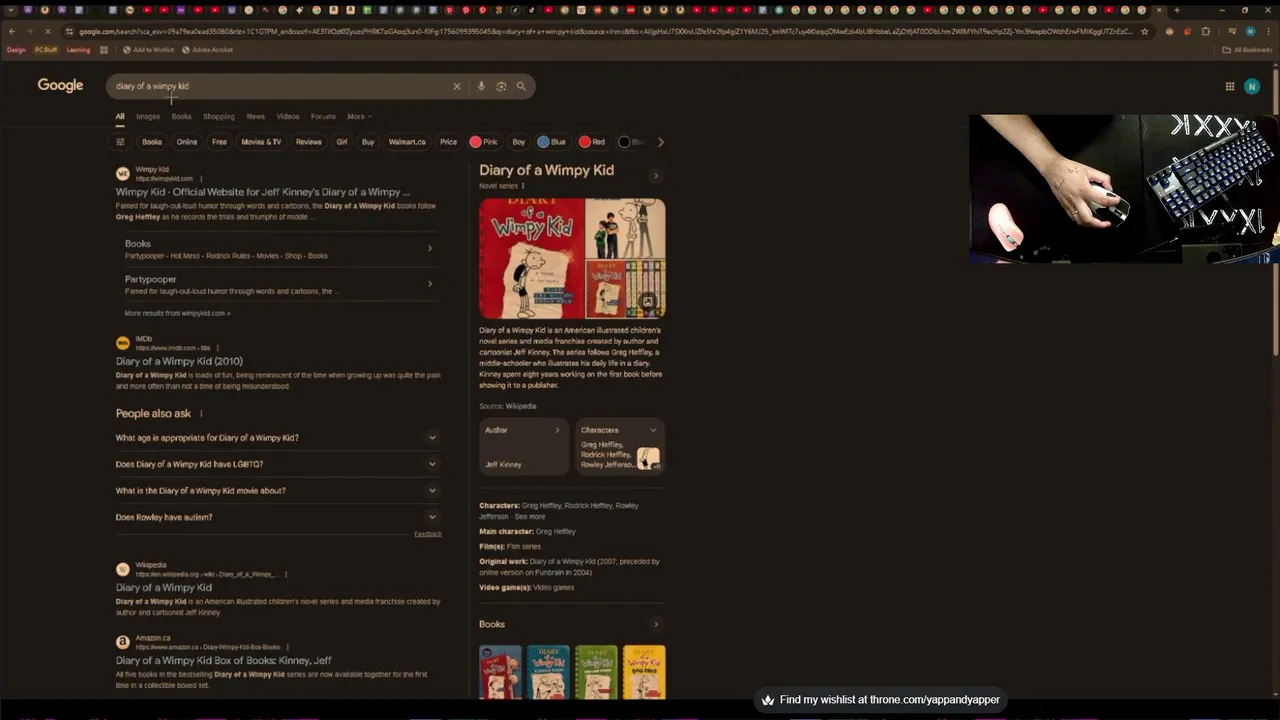The width and height of the screenshot is (1280, 720).
Task: Click the Wikipedia source link in knowledge panel
Action: [521, 406]
